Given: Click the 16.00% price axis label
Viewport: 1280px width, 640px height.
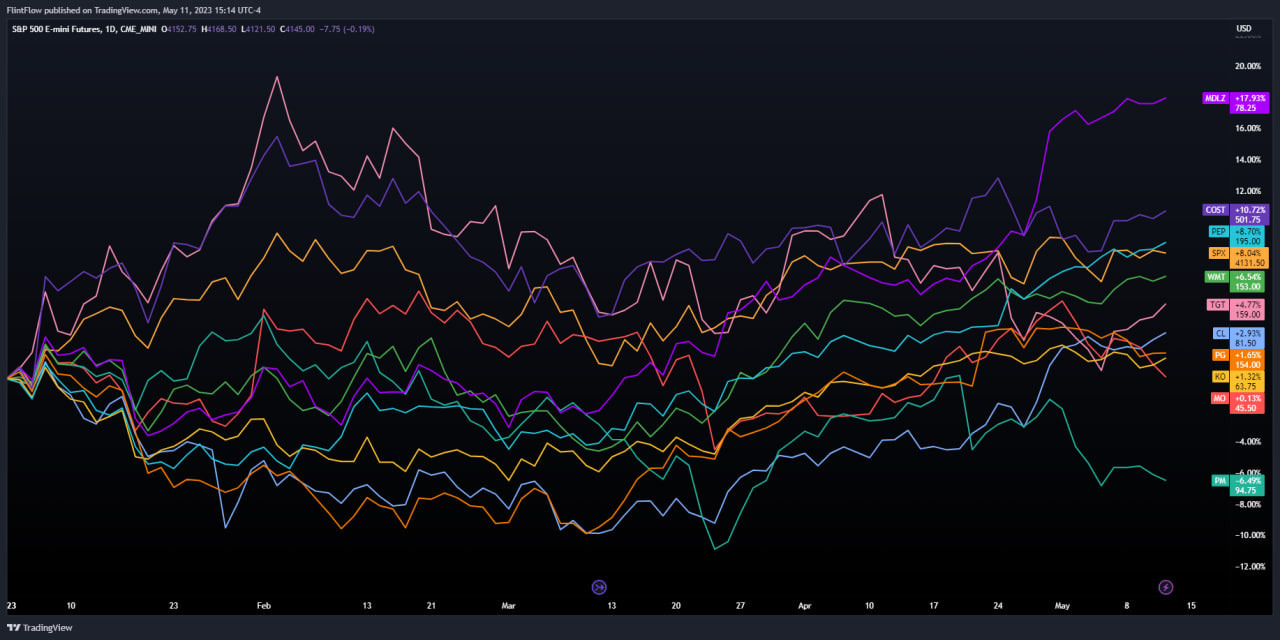Looking at the screenshot, I should pos(1248,128).
